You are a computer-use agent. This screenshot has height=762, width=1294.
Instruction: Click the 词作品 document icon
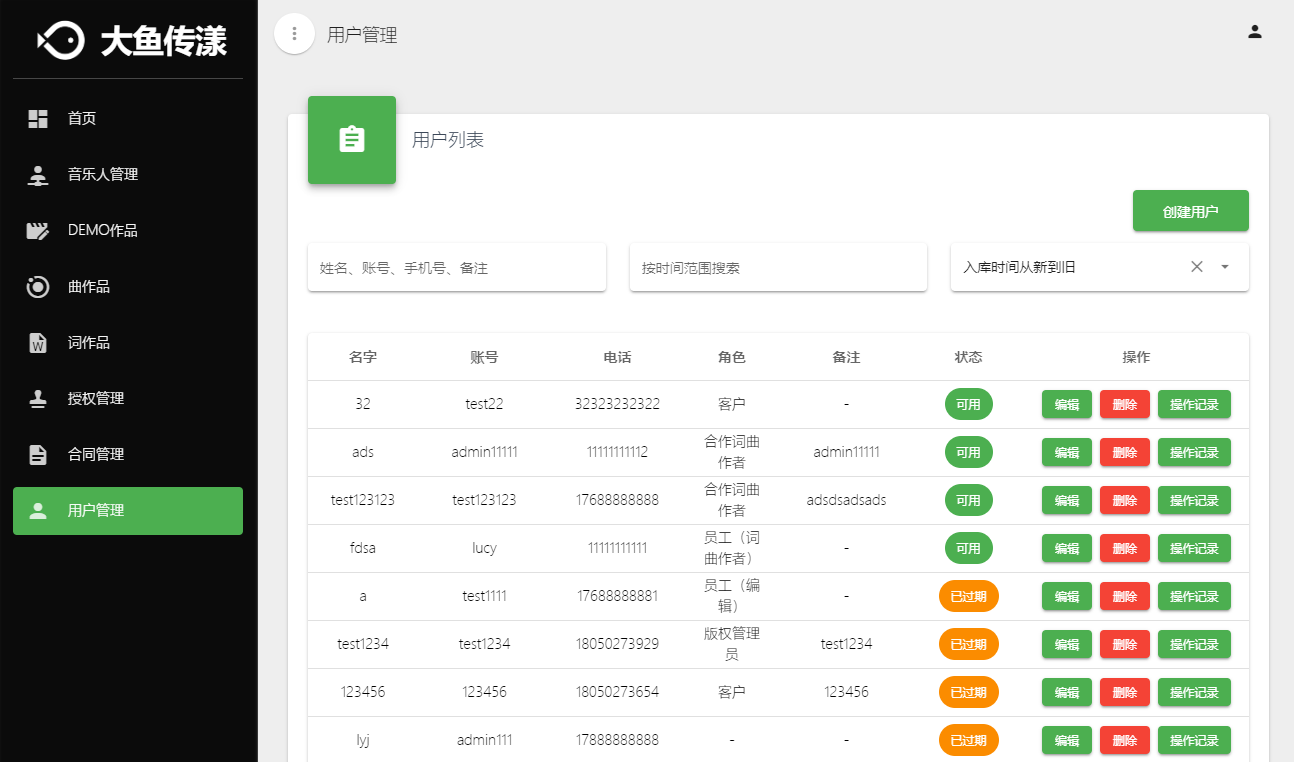pyautogui.click(x=38, y=343)
